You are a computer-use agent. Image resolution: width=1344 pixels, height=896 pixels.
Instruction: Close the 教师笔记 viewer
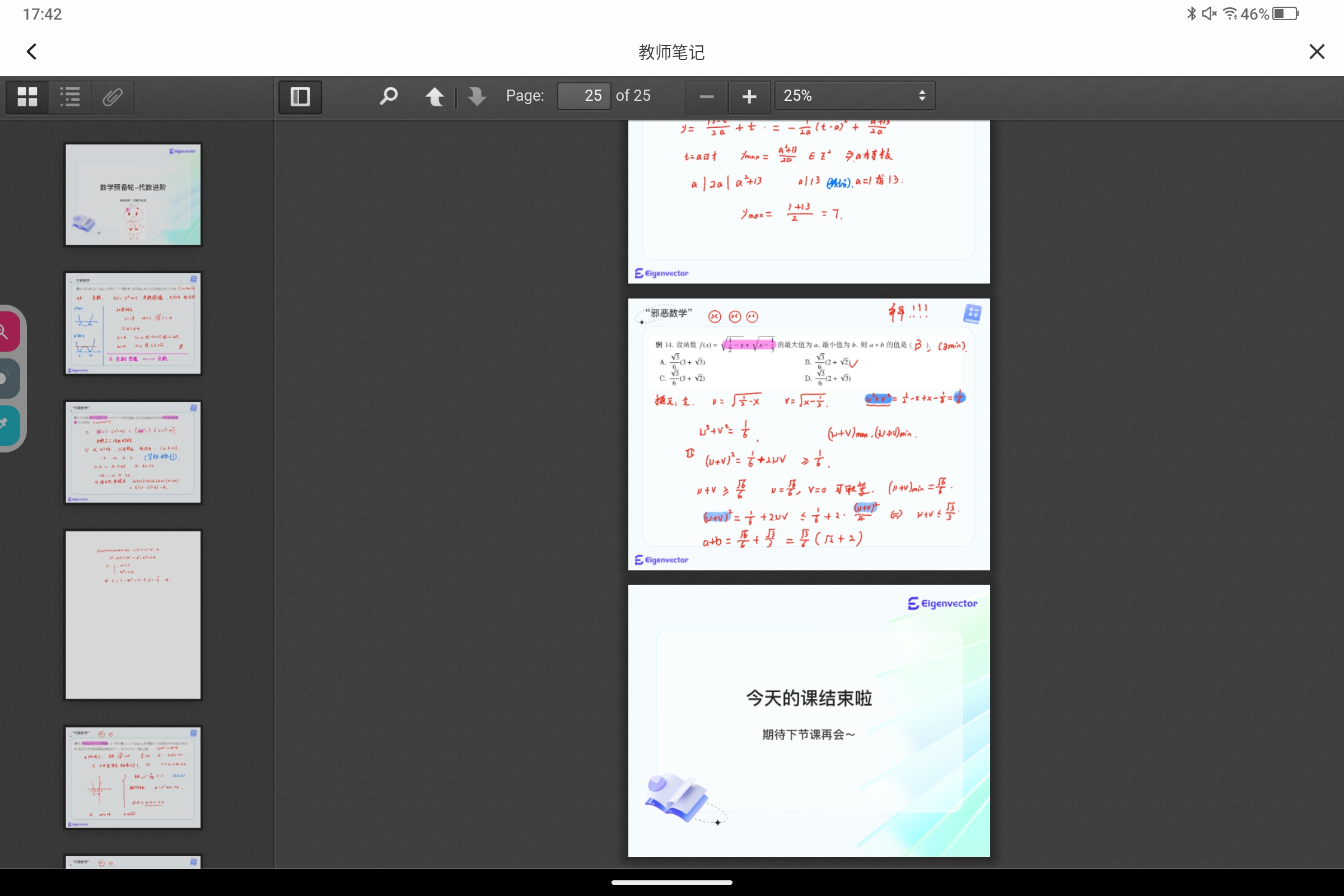(x=1317, y=52)
